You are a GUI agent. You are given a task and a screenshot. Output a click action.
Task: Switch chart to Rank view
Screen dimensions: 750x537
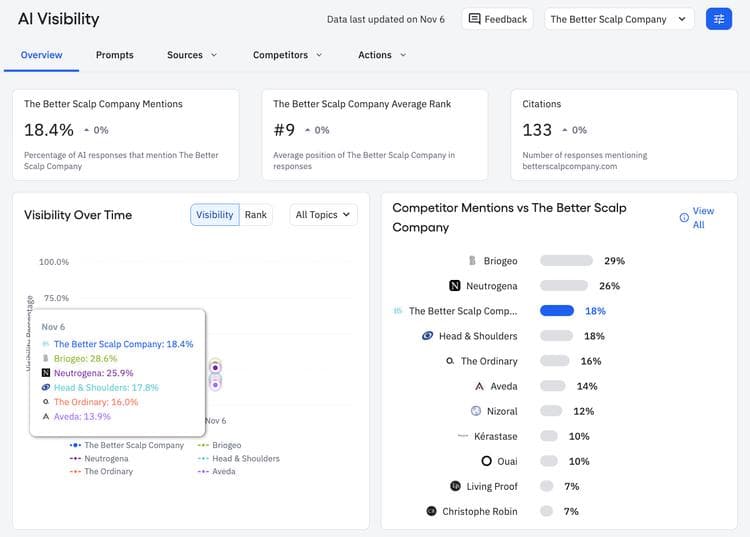pyautogui.click(x=255, y=215)
